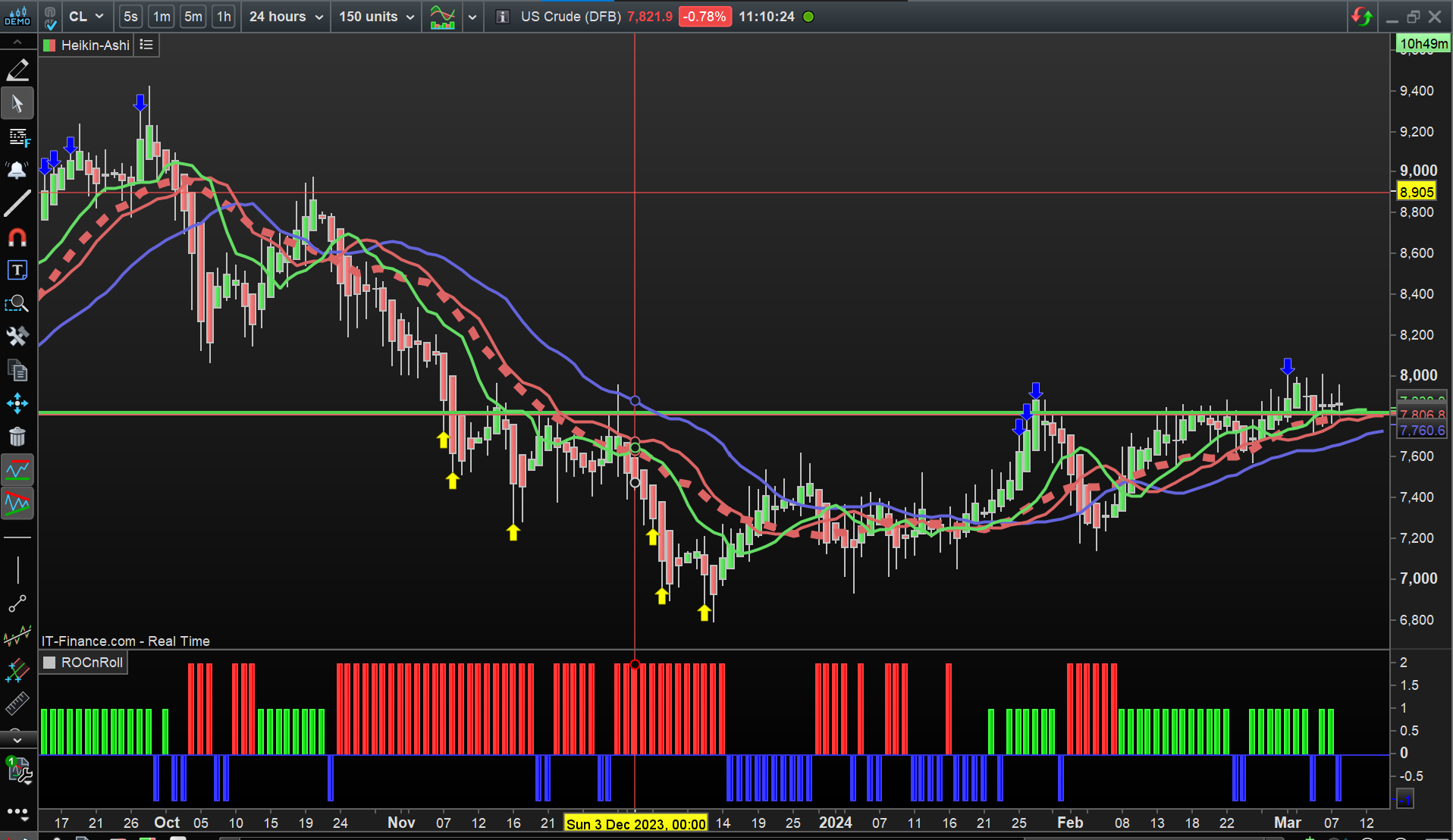This screenshot has height=840, width=1453.
Task: Click the Nov label on the time axis
Action: (x=401, y=823)
